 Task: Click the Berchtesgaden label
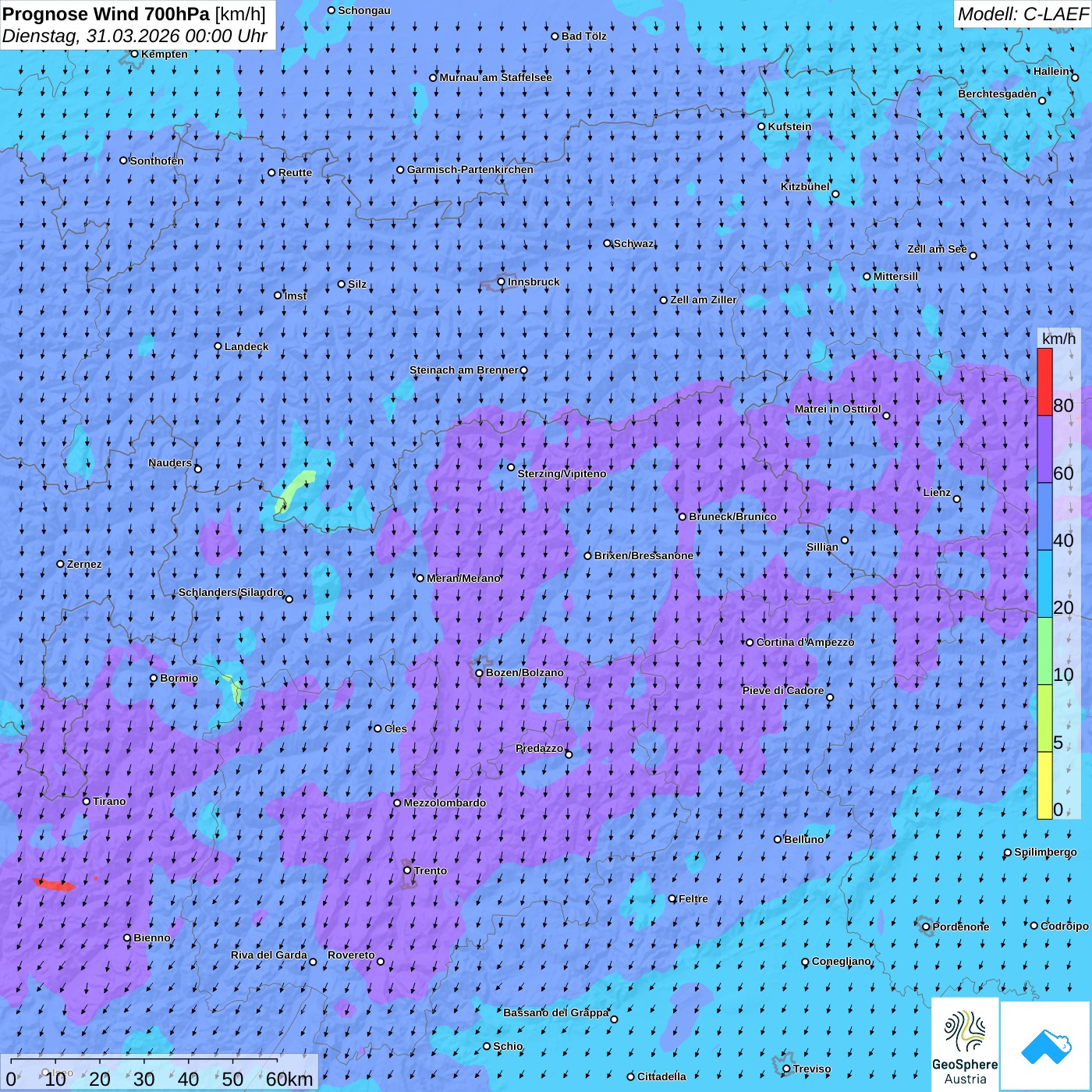(x=998, y=94)
